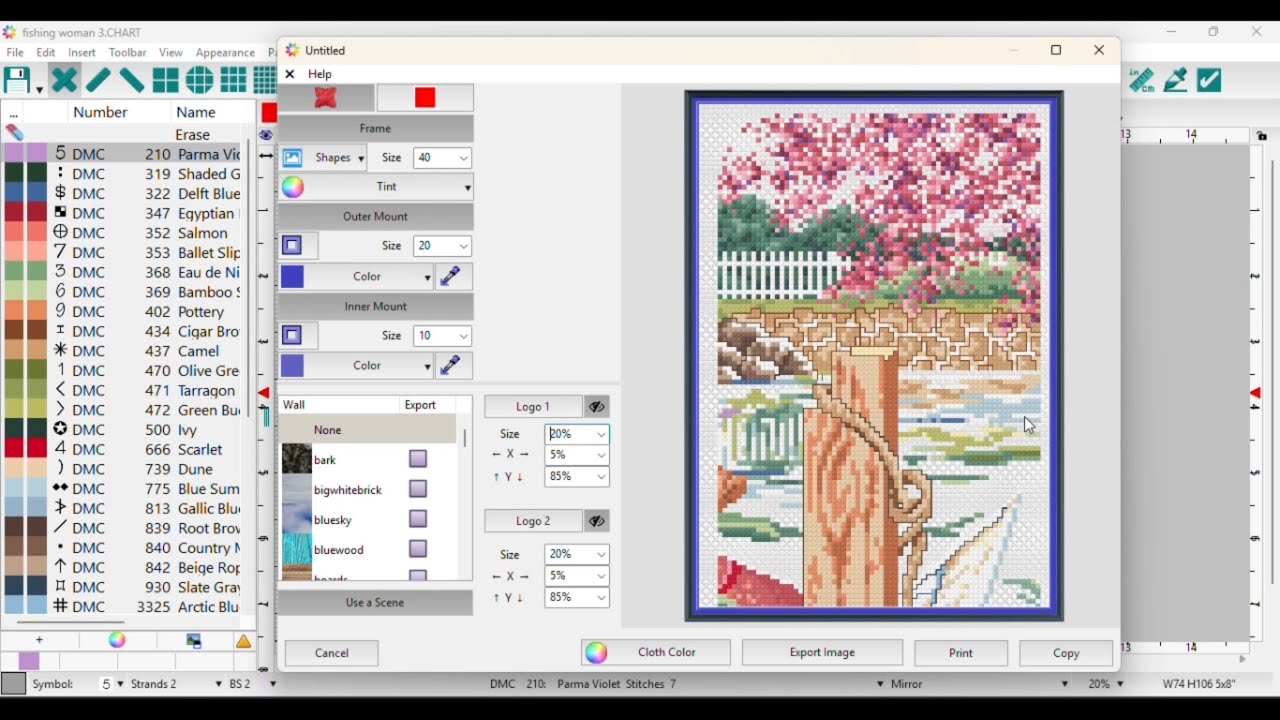Click the Copy button
Screen dimensions: 1280x720
coord(1066,653)
